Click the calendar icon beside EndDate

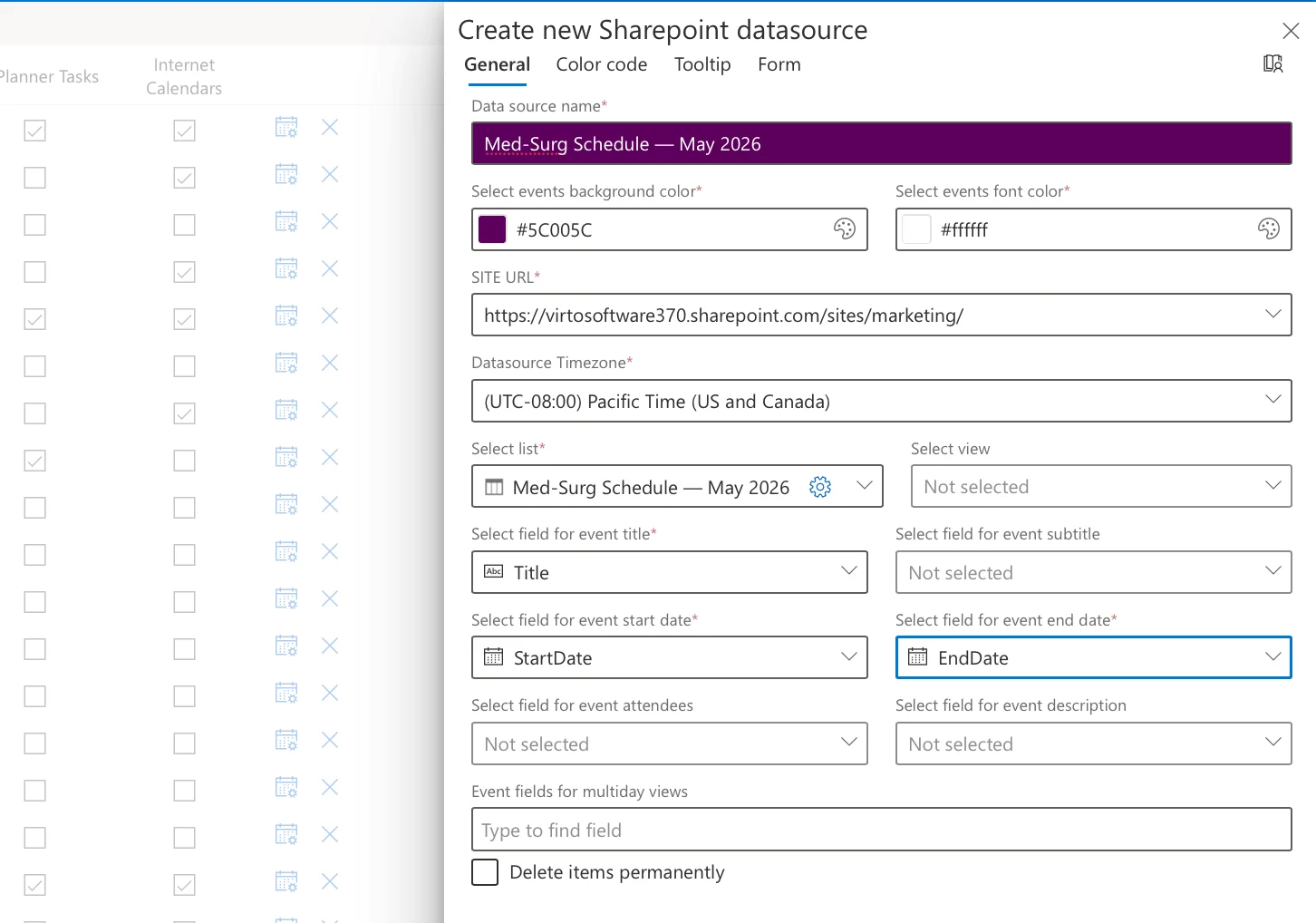tap(917, 656)
